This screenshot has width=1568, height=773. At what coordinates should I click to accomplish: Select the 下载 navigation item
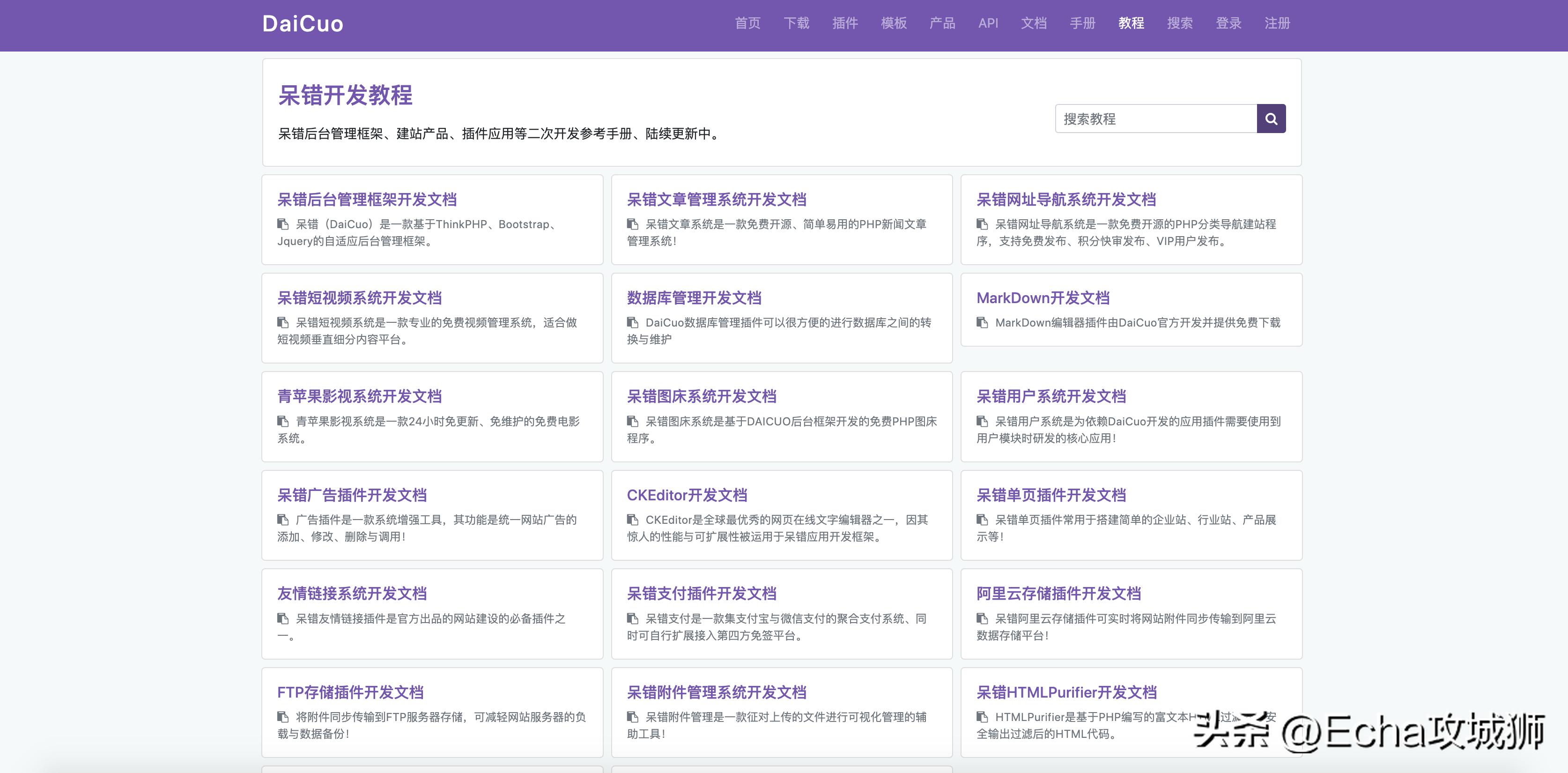(796, 23)
